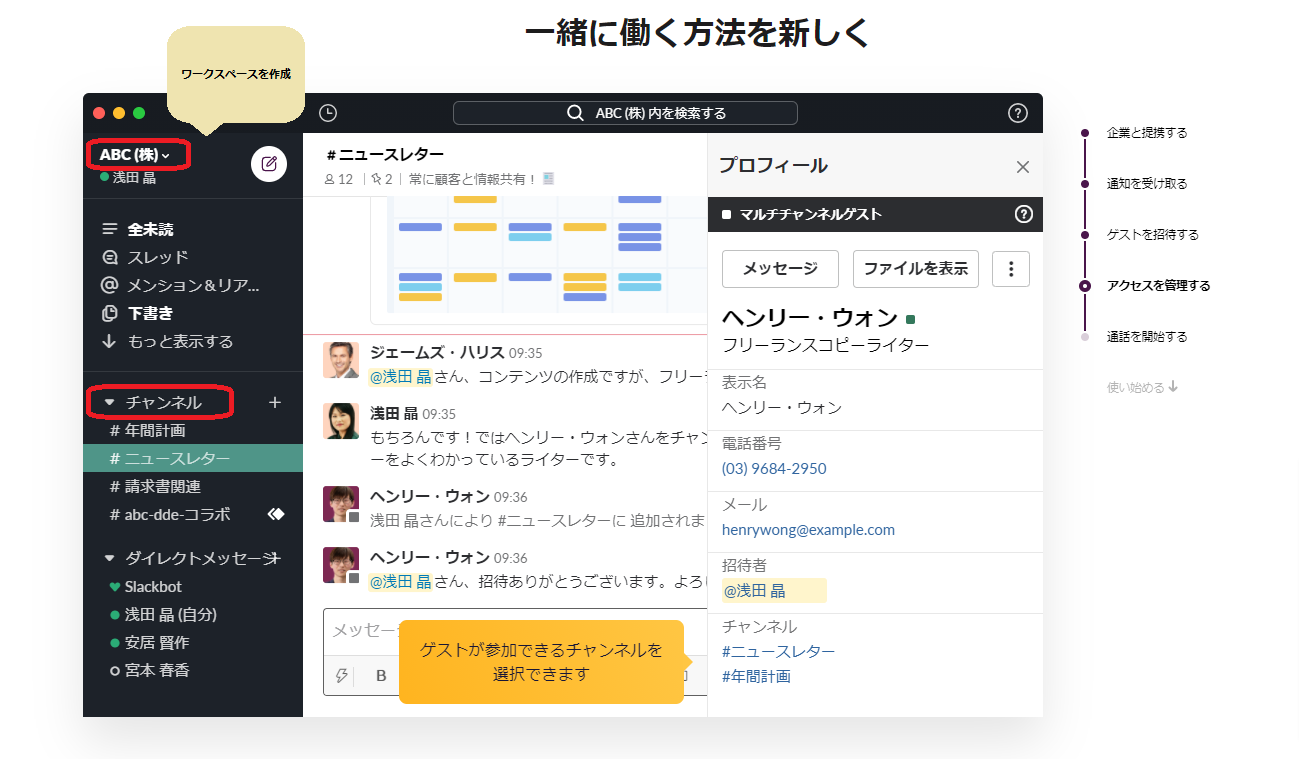Click the message input field
The image size is (1299, 759).
pos(515,630)
